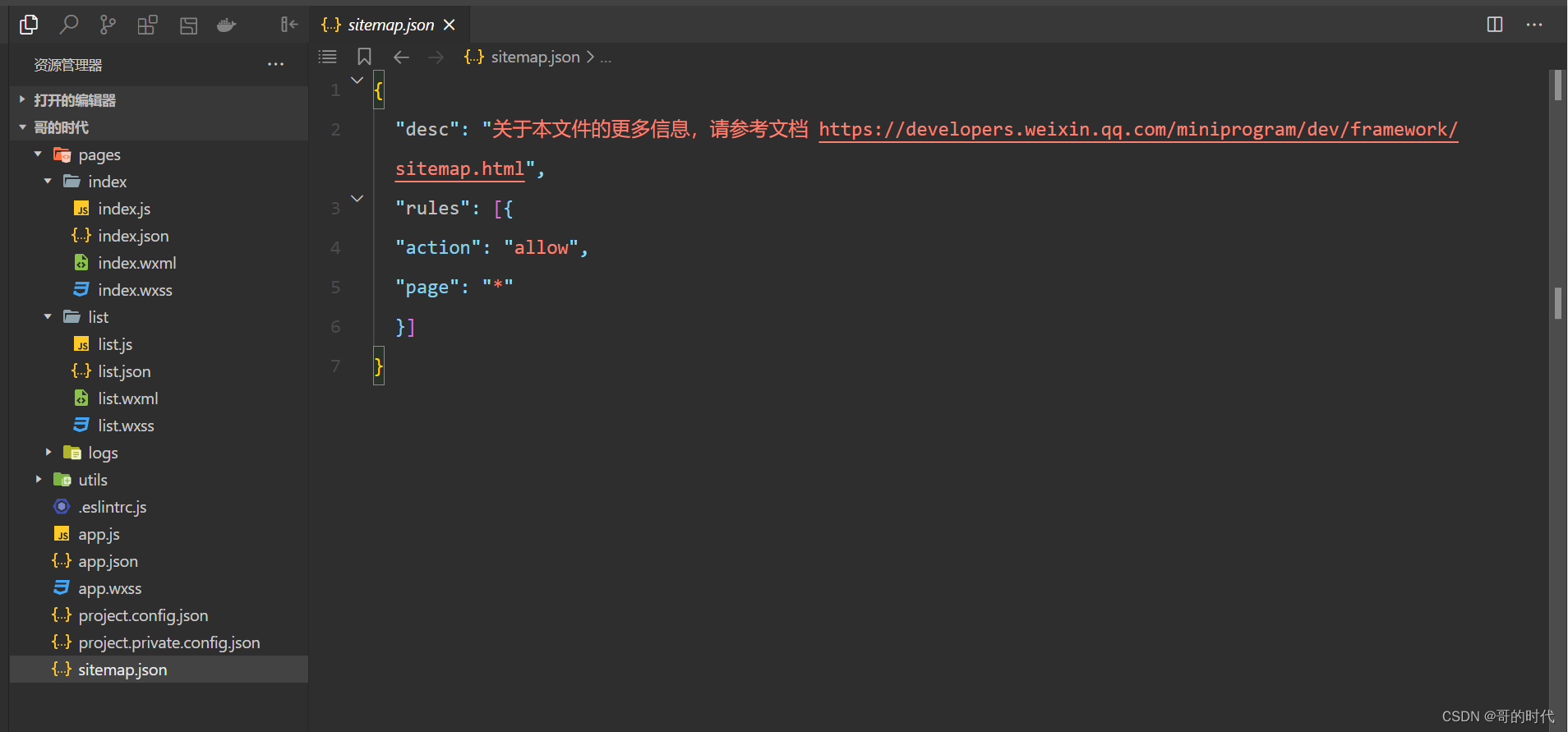Open the Source Control branch icon

pyautogui.click(x=108, y=25)
